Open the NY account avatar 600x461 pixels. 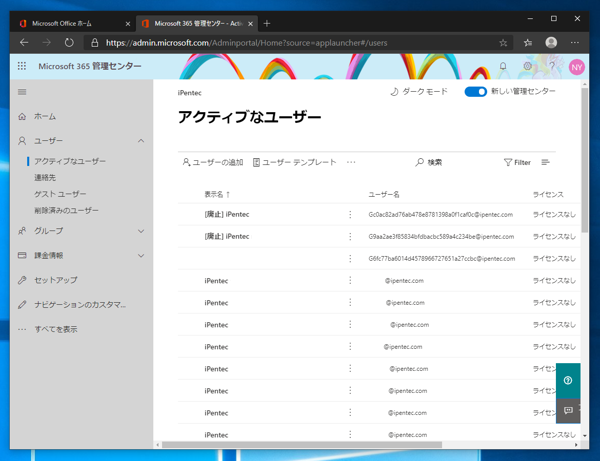[x=576, y=67]
